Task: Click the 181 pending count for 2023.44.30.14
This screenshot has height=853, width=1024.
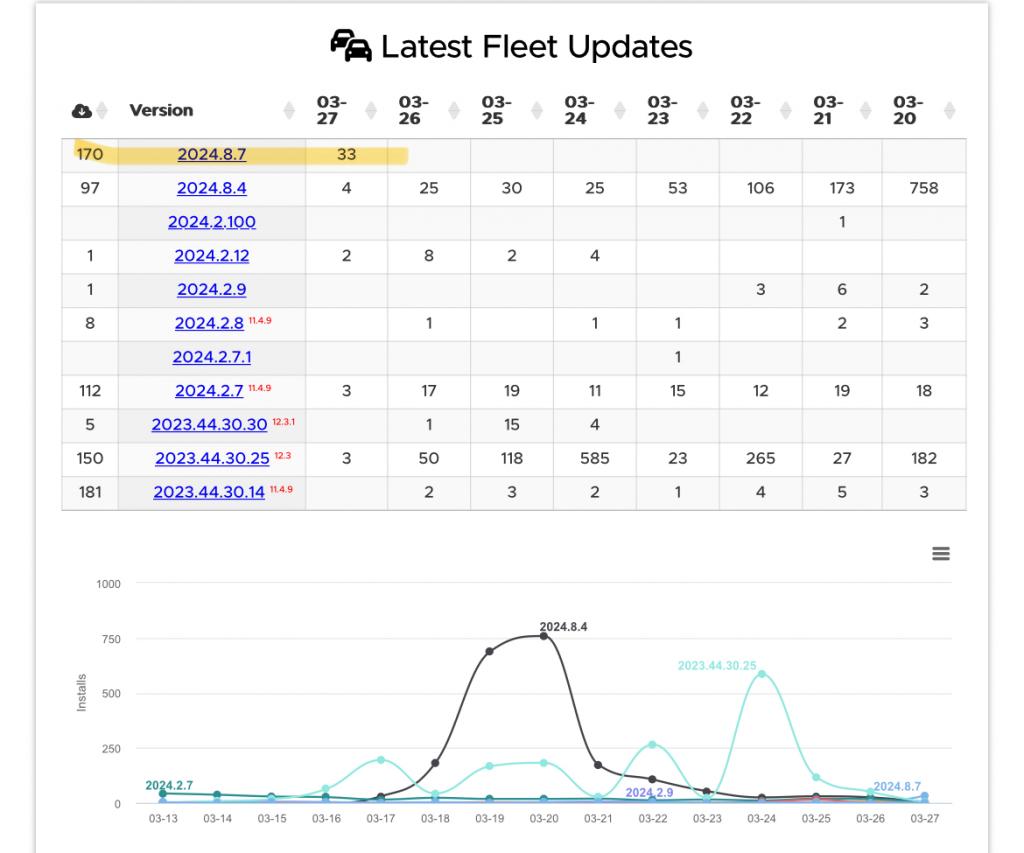Action: tap(89, 492)
